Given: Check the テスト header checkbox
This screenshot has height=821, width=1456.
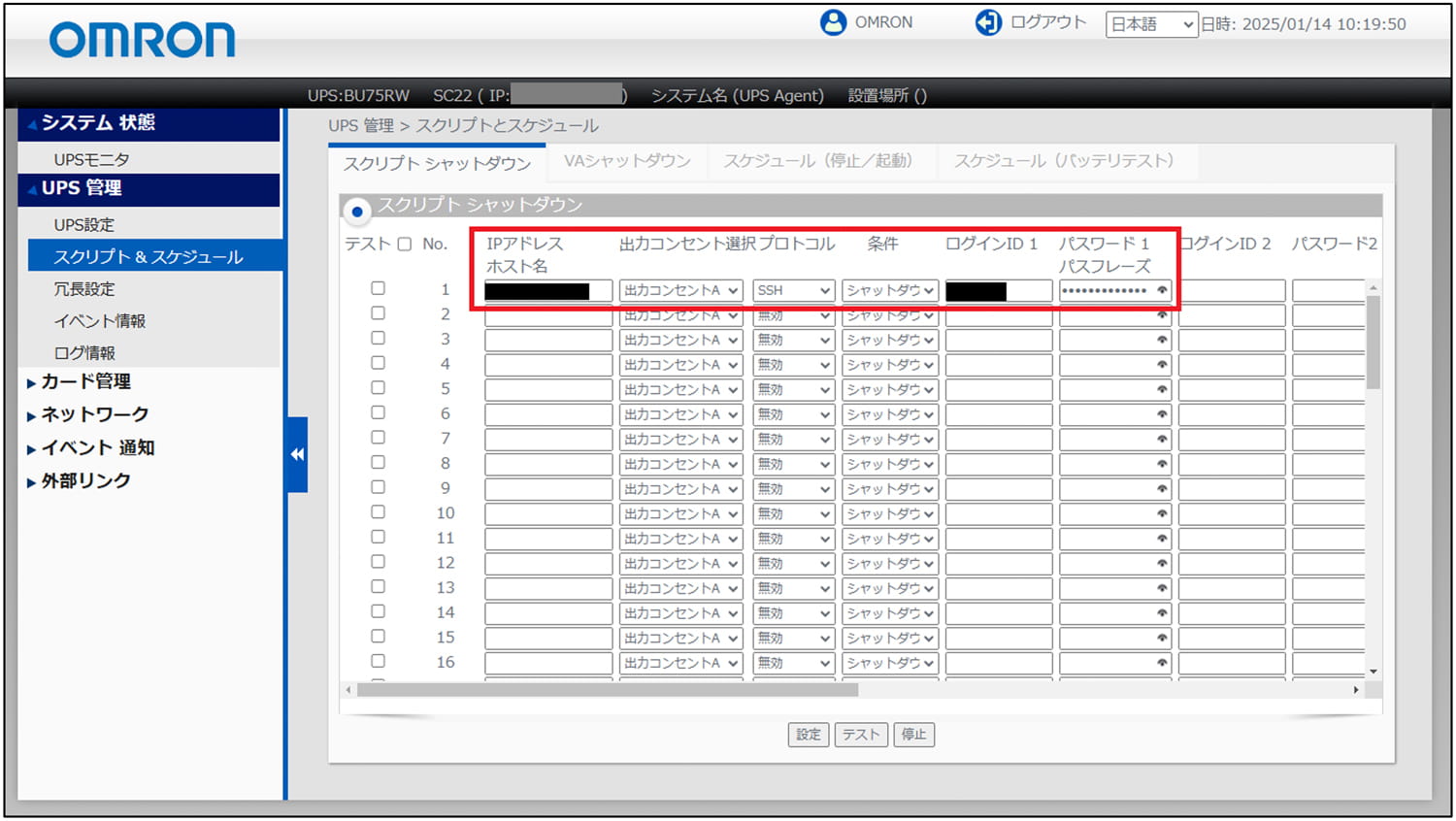Looking at the screenshot, I should [405, 245].
